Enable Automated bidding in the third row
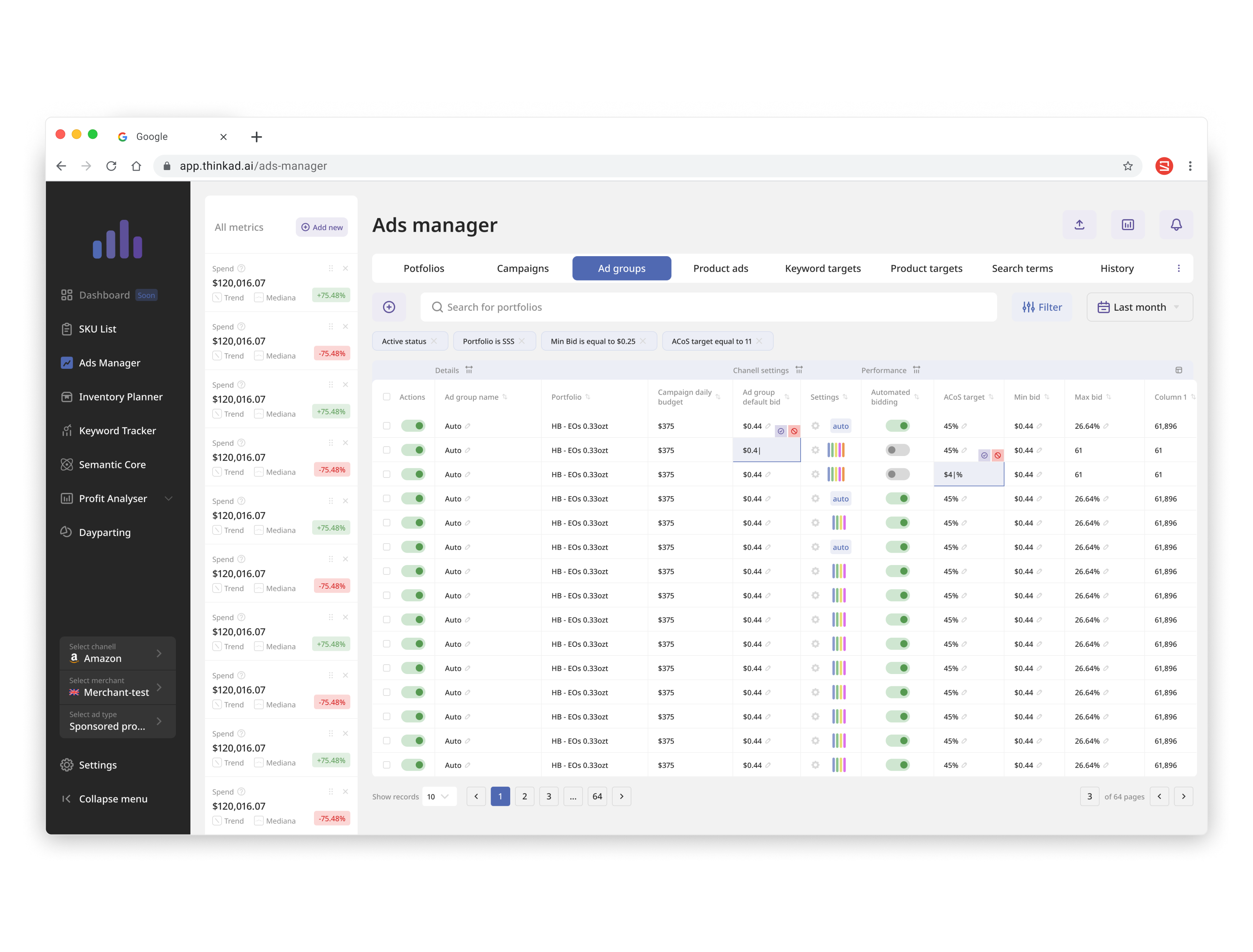 point(898,475)
